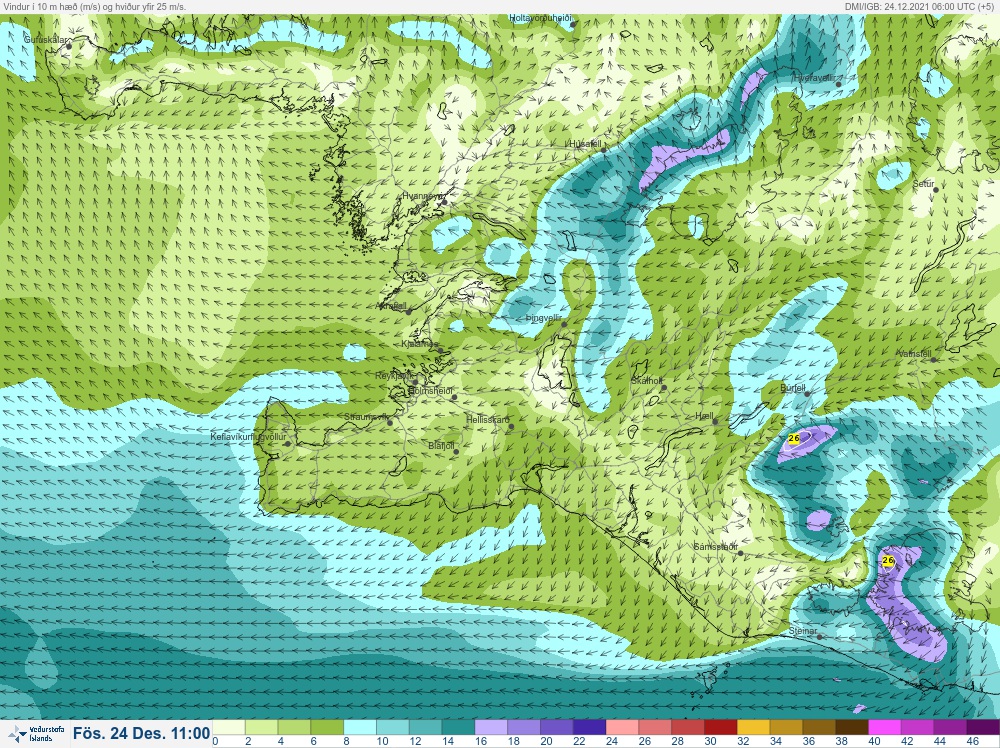Click the Þingvellir station label

pyautogui.click(x=544, y=318)
